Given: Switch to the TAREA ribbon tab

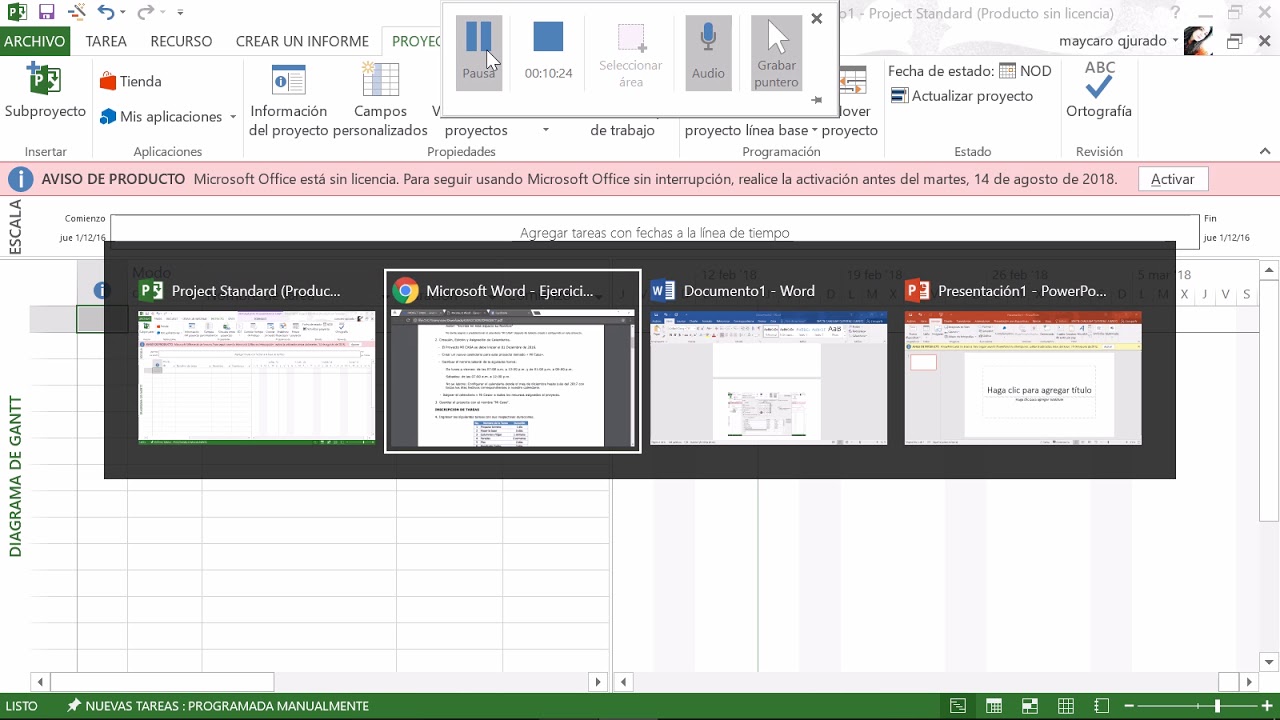Looking at the screenshot, I should click(x=106, y=41).
